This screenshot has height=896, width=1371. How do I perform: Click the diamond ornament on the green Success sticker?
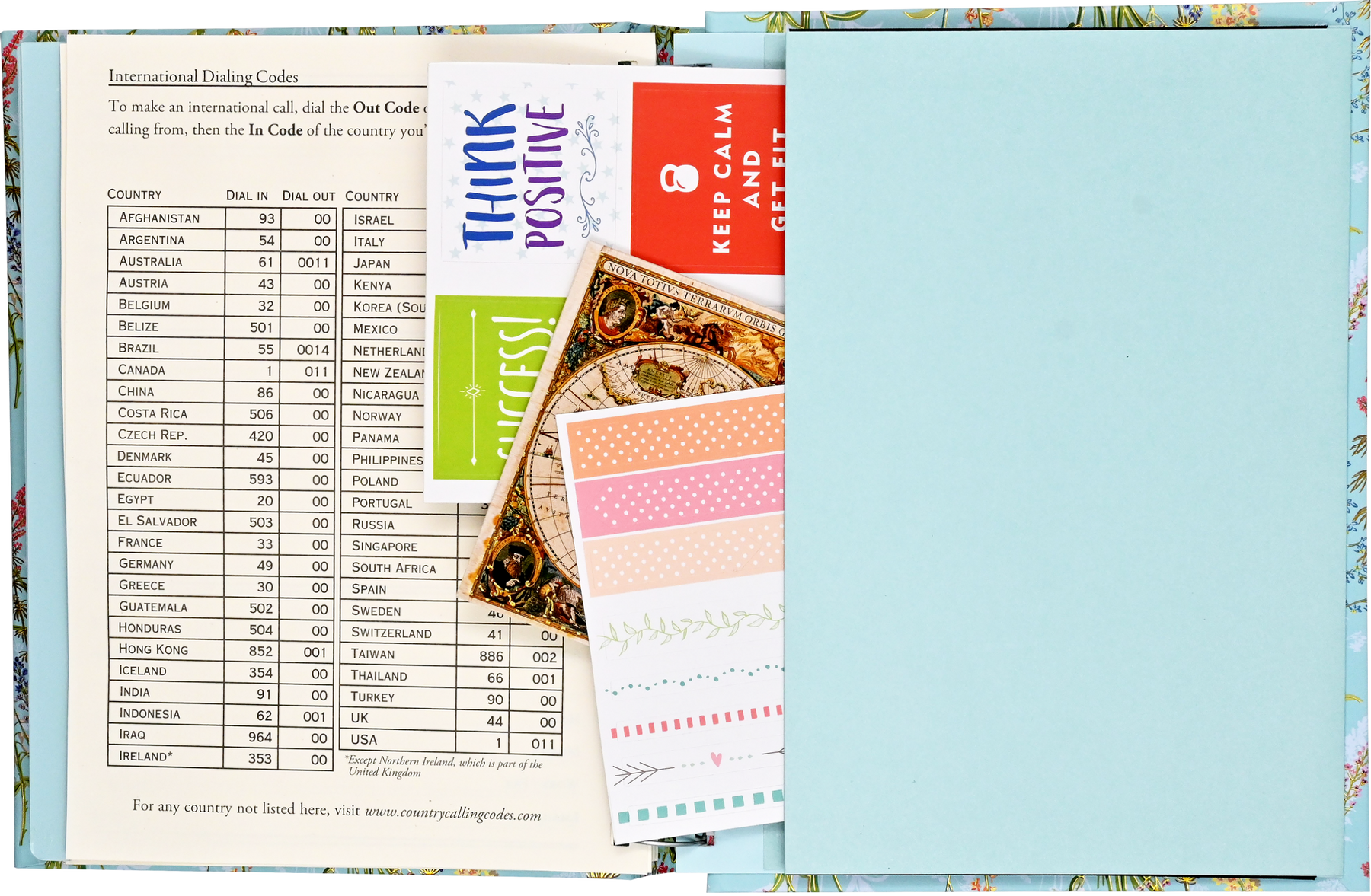pos(474,392)
